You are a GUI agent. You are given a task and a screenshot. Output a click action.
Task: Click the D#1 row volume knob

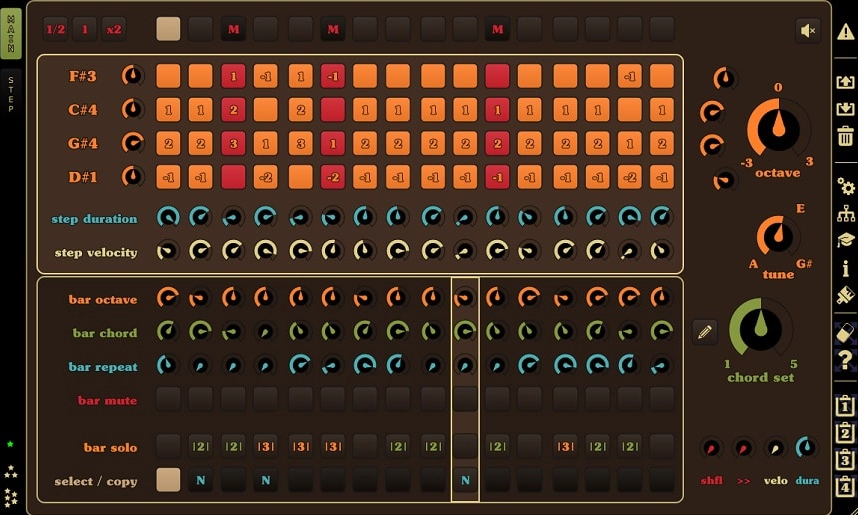[133, 177]
